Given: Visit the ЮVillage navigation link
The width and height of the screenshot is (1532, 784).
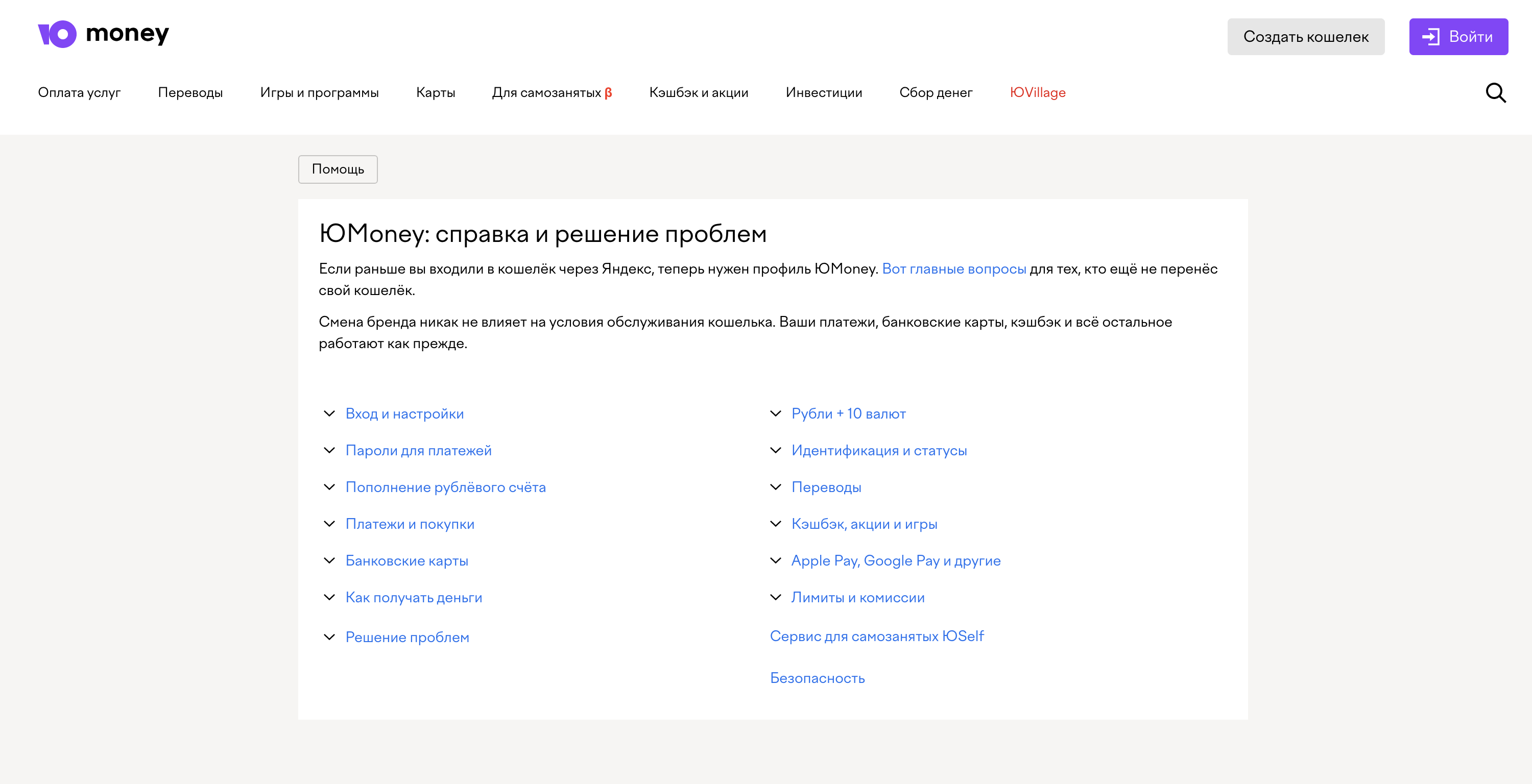Looking at the screenshot, I should pos(1038,93).
